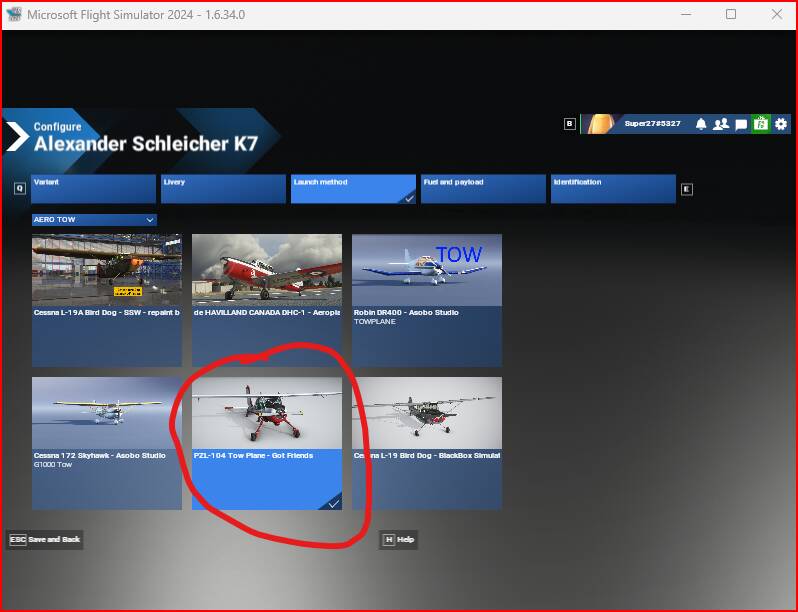Select PZL-104 Tow Plane Got Friends card

pos(267,443)
